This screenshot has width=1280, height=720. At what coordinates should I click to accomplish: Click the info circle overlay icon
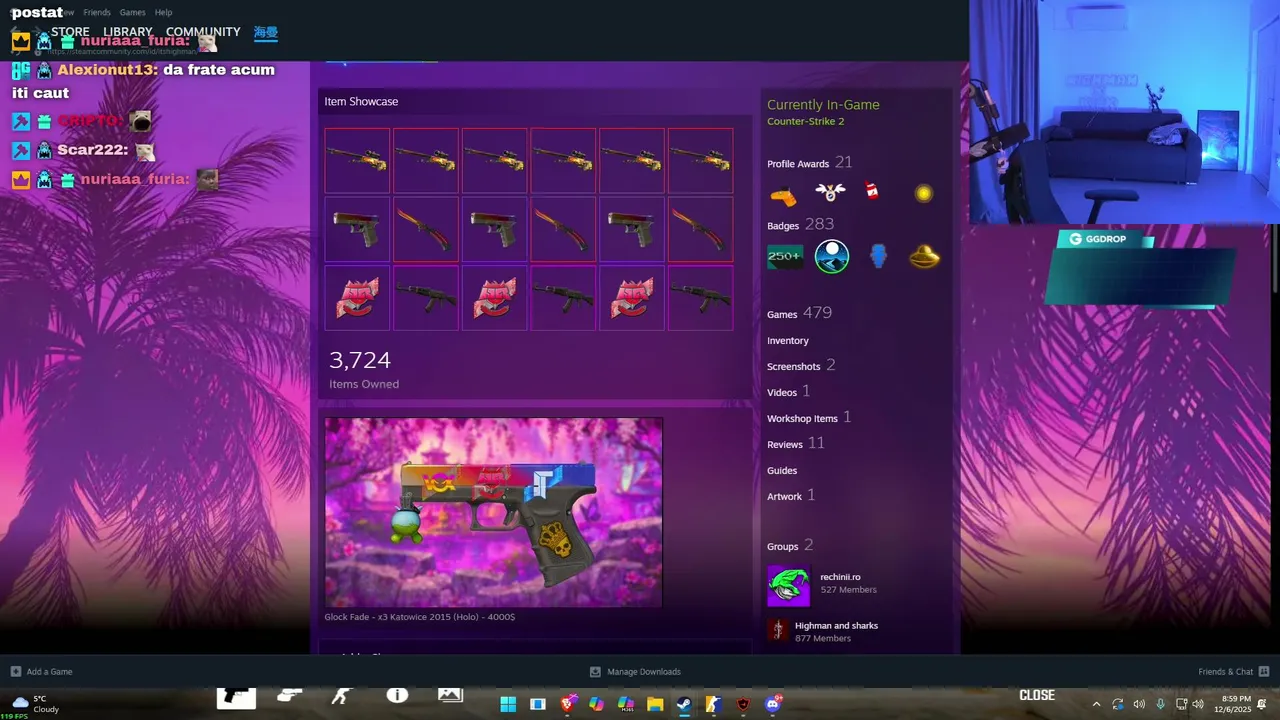pyautogui.click(x=397, y=695)
